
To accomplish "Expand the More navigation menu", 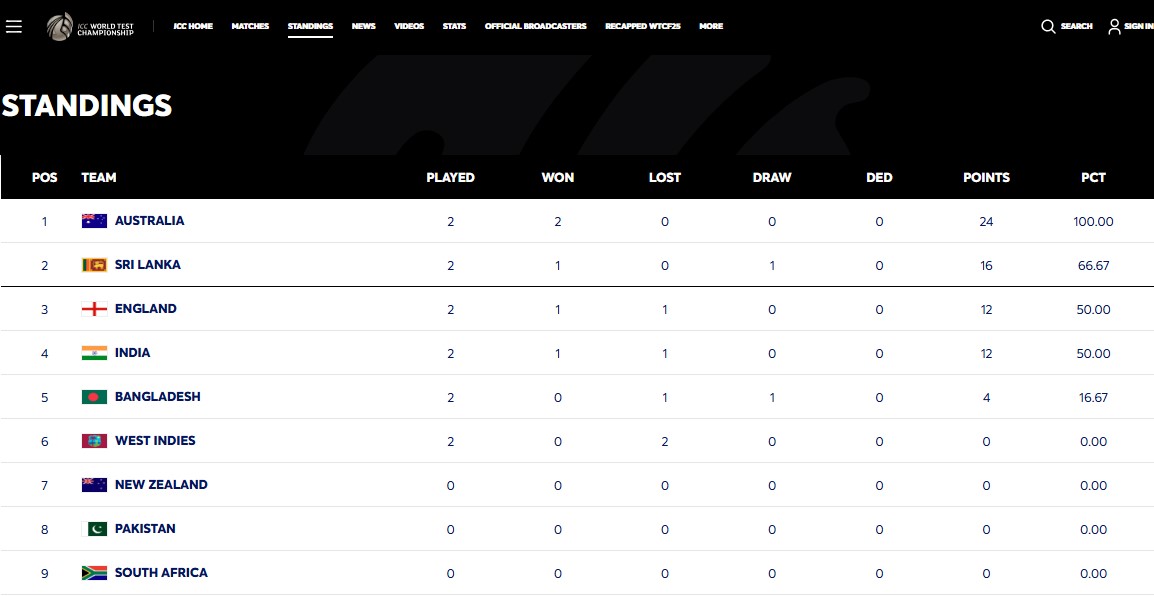I will pos(711,26).
